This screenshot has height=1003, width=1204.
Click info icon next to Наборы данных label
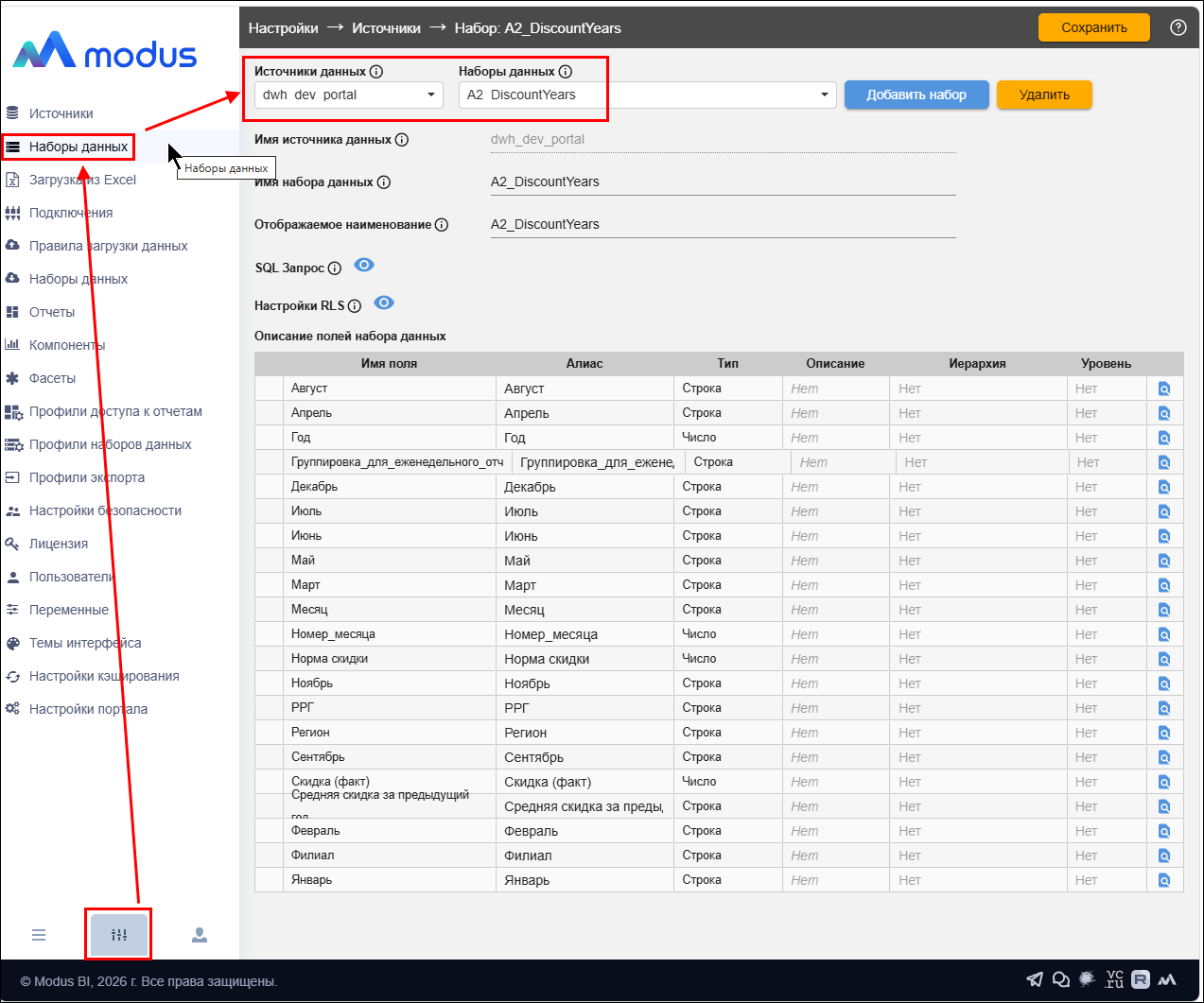point(566,72)
